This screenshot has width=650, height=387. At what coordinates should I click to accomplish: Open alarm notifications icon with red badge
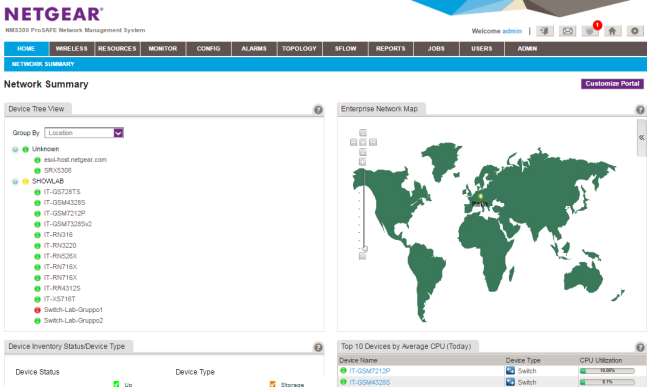(x=590, y=31)
